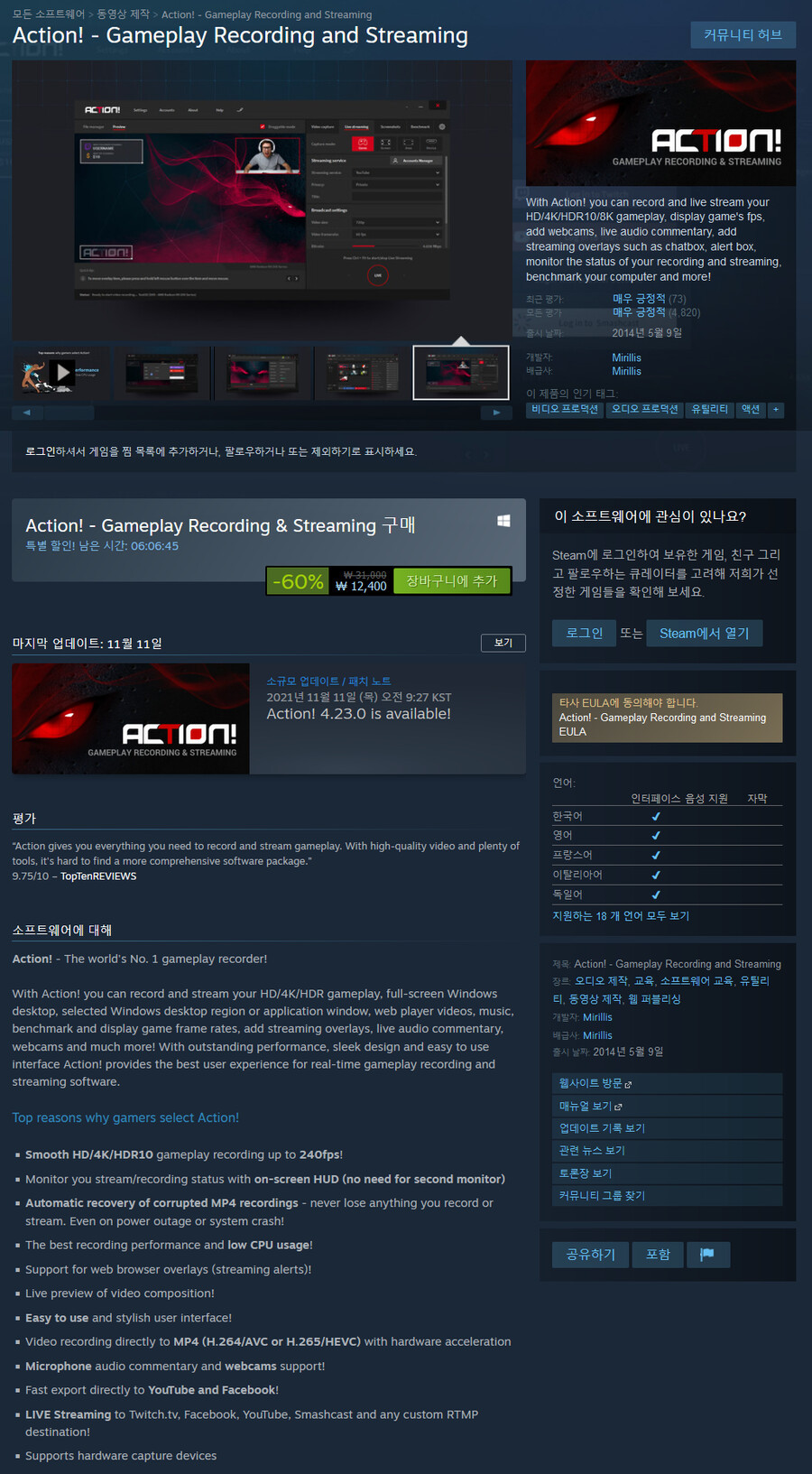
Task: Click the report flag icon button
Action: click(708, 1255)
